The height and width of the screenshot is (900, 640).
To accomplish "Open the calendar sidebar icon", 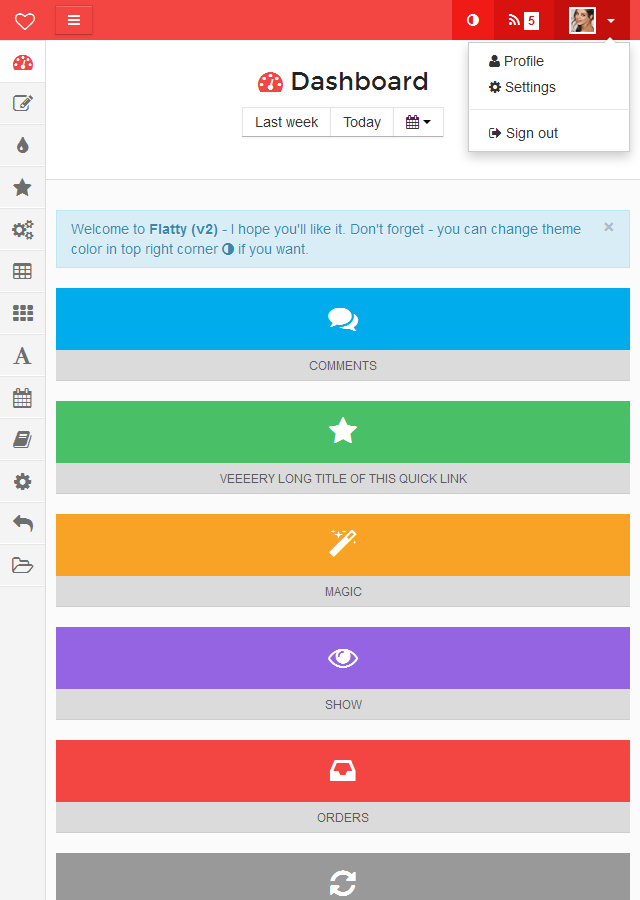I will pyautogui.click(x=22, y=398).
